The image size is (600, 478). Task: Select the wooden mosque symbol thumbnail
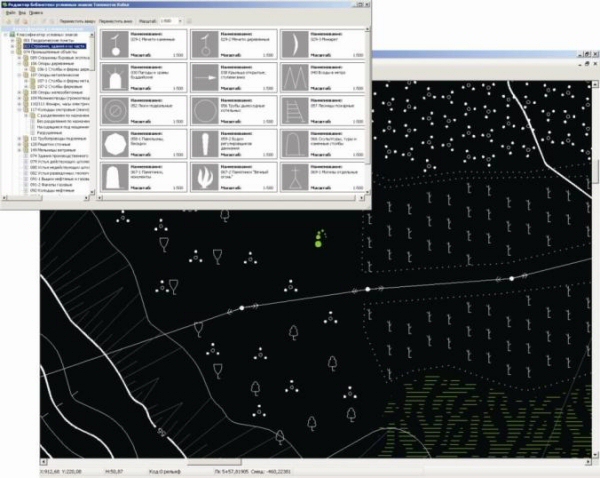[x=202, y=44]
